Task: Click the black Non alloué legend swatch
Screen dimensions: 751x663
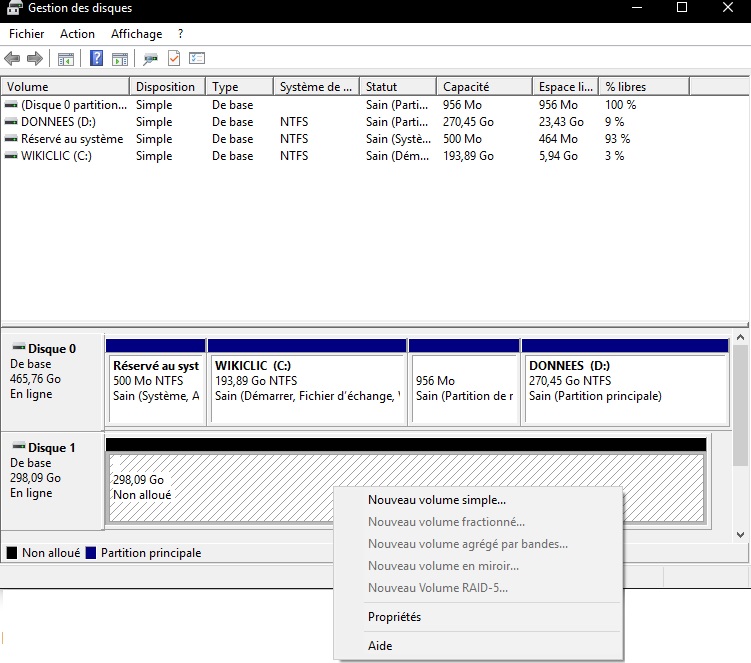Action: click(12, 553)
